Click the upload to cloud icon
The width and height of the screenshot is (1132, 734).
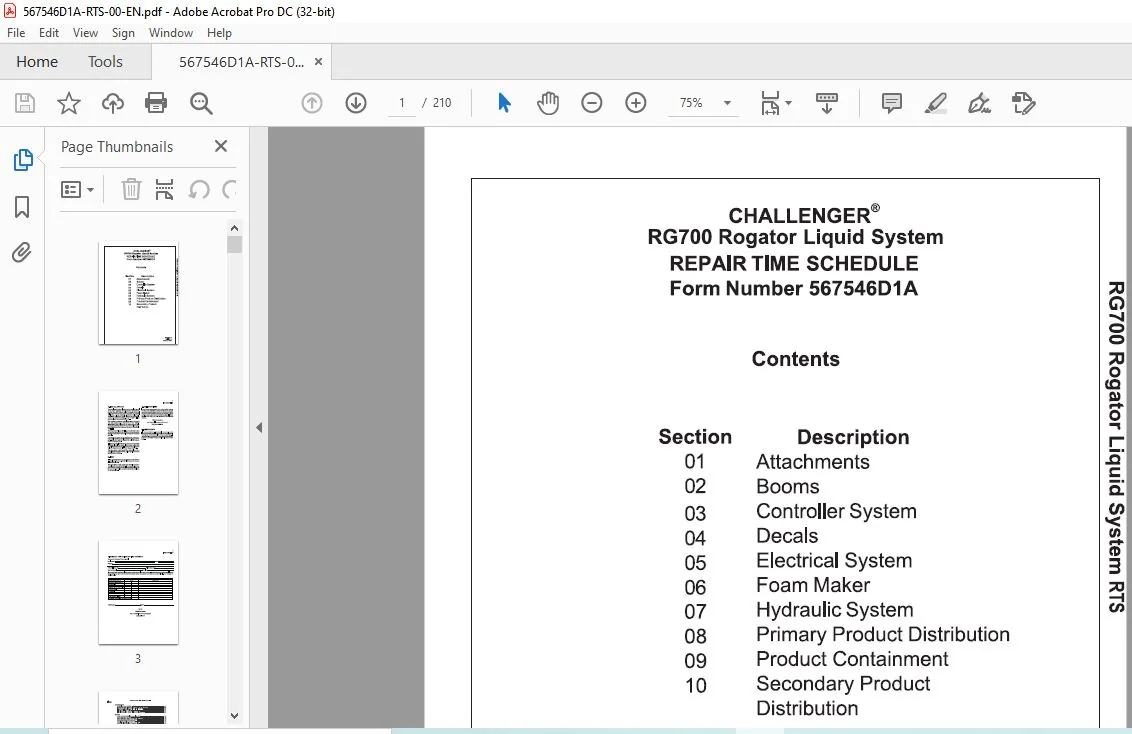click(113, 103)
